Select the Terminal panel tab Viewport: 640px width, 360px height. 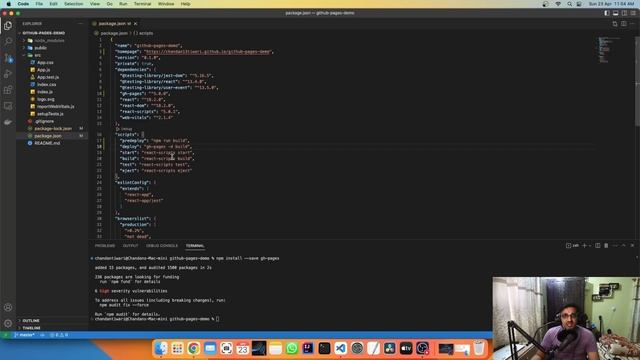195,246
